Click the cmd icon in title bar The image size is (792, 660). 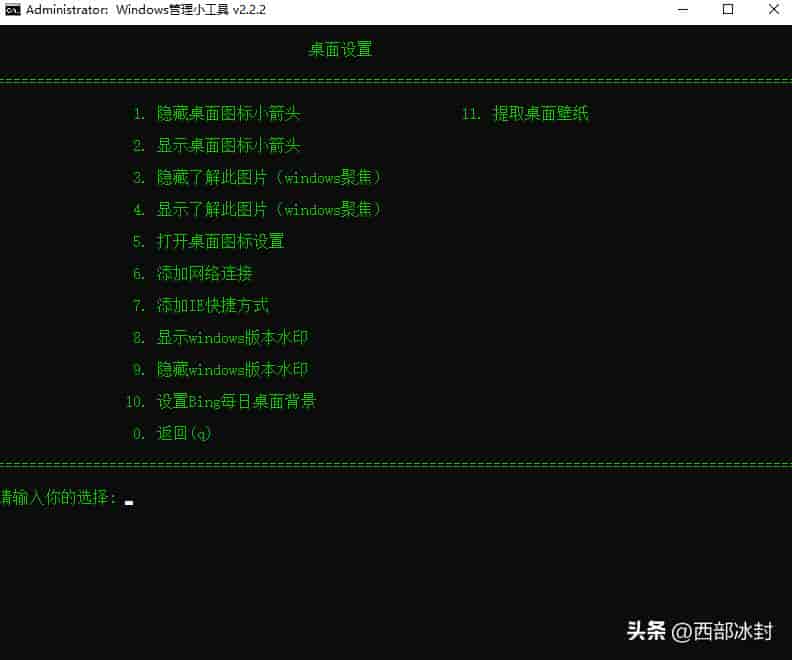pos(13,10)
